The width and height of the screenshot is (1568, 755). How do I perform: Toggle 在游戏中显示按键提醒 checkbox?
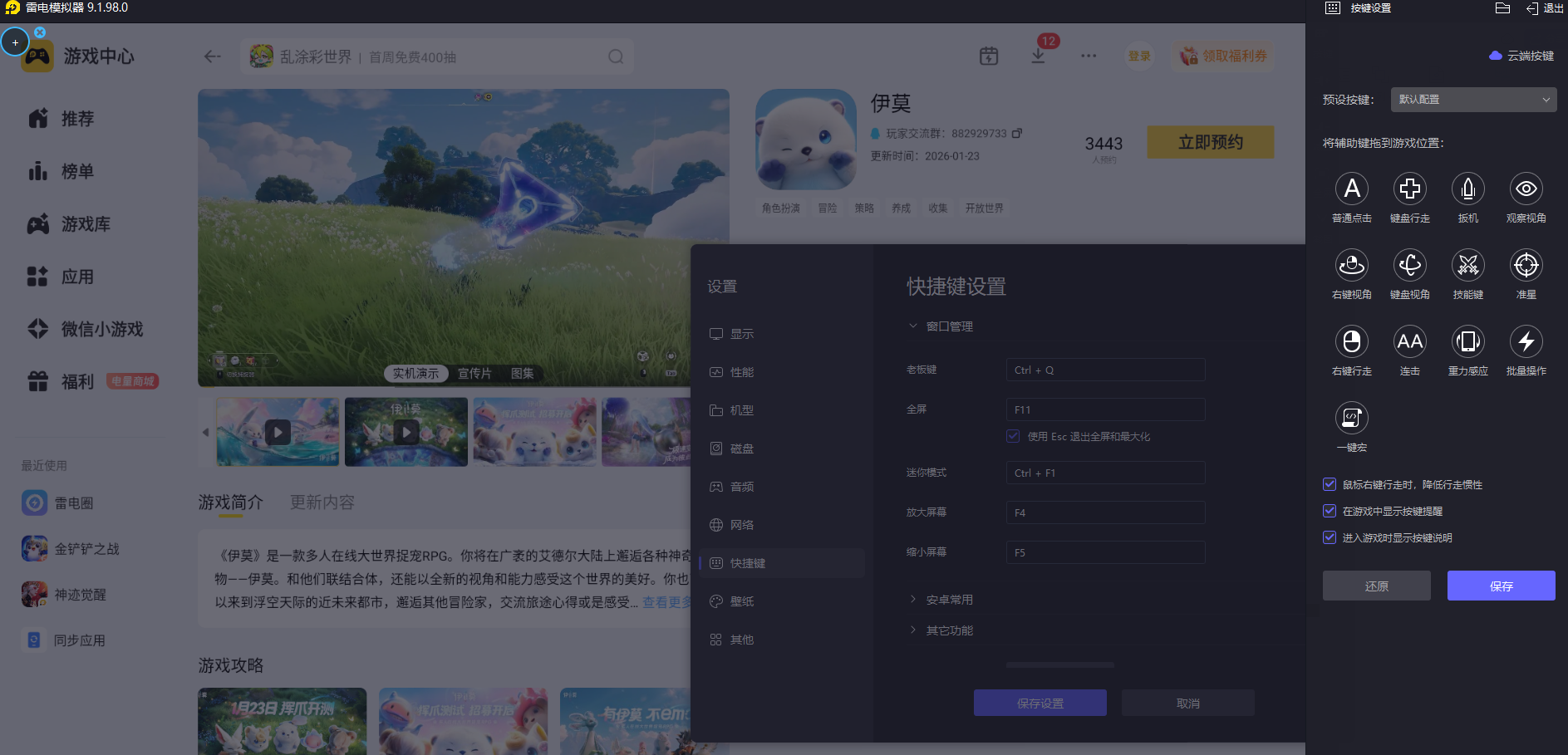(1330, 511)
